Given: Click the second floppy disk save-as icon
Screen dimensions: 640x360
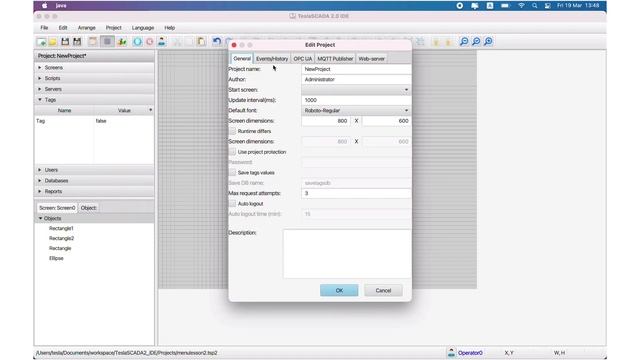Looking at the screenshot, I should point(77,42).
